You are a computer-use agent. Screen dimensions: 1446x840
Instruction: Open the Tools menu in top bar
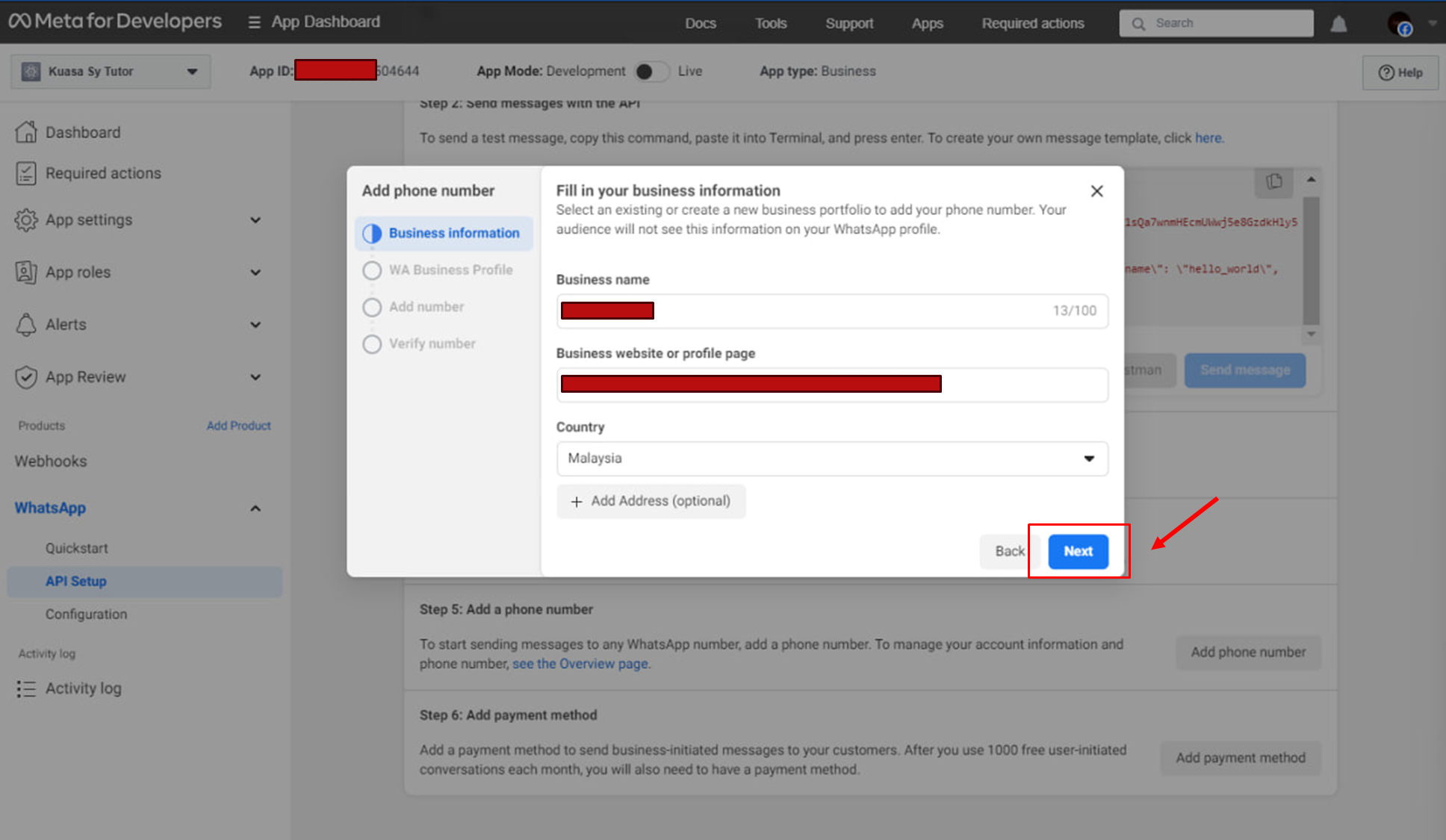pos(770,23)
